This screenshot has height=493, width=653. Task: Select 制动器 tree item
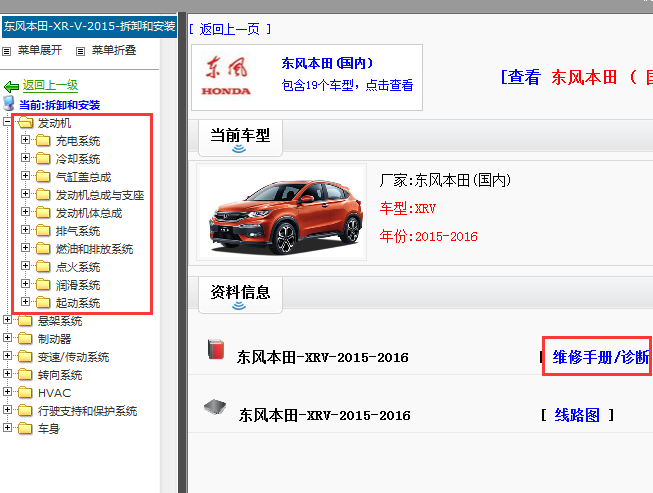tap(54, 339)
